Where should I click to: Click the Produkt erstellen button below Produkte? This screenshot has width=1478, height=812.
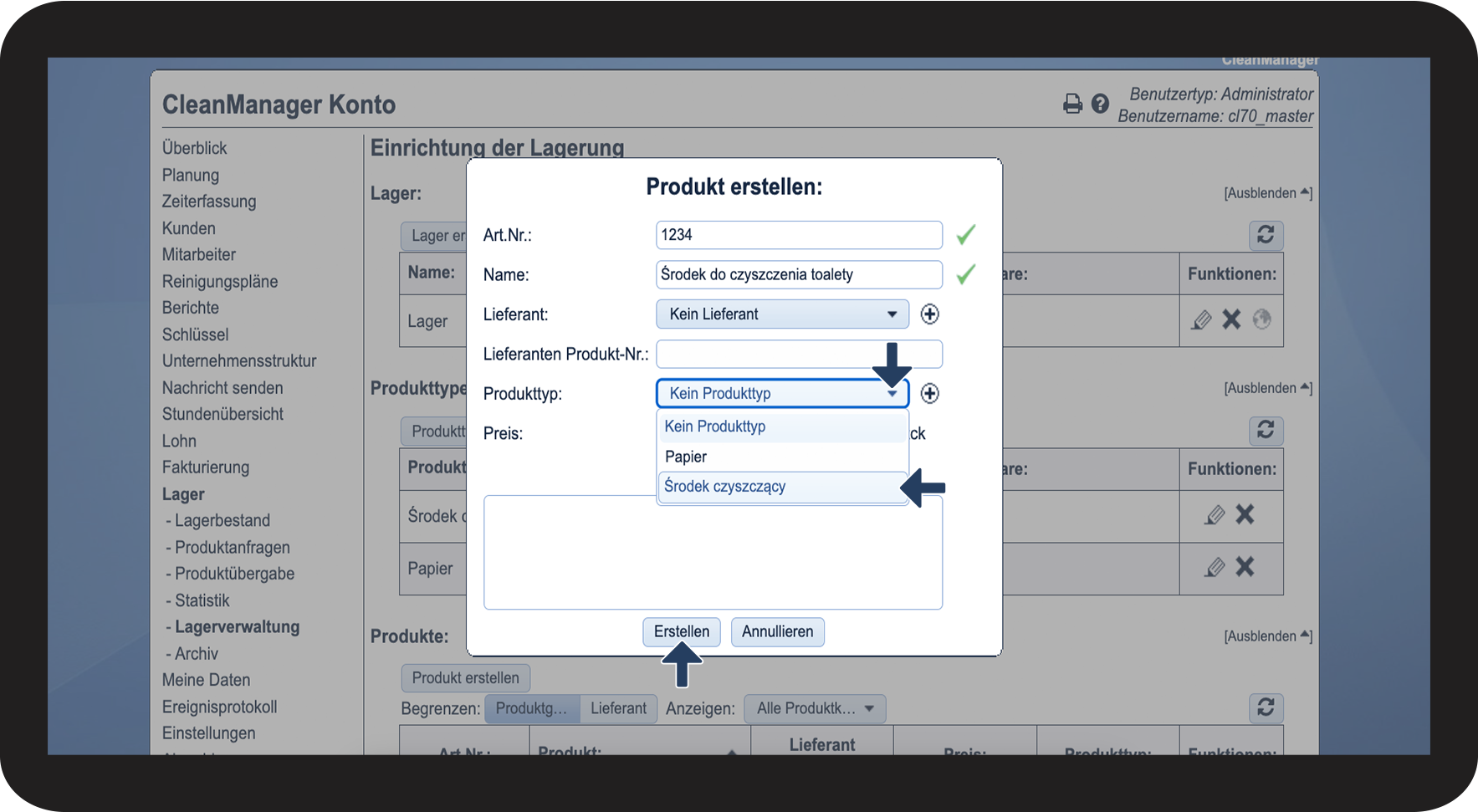(465, 678)
